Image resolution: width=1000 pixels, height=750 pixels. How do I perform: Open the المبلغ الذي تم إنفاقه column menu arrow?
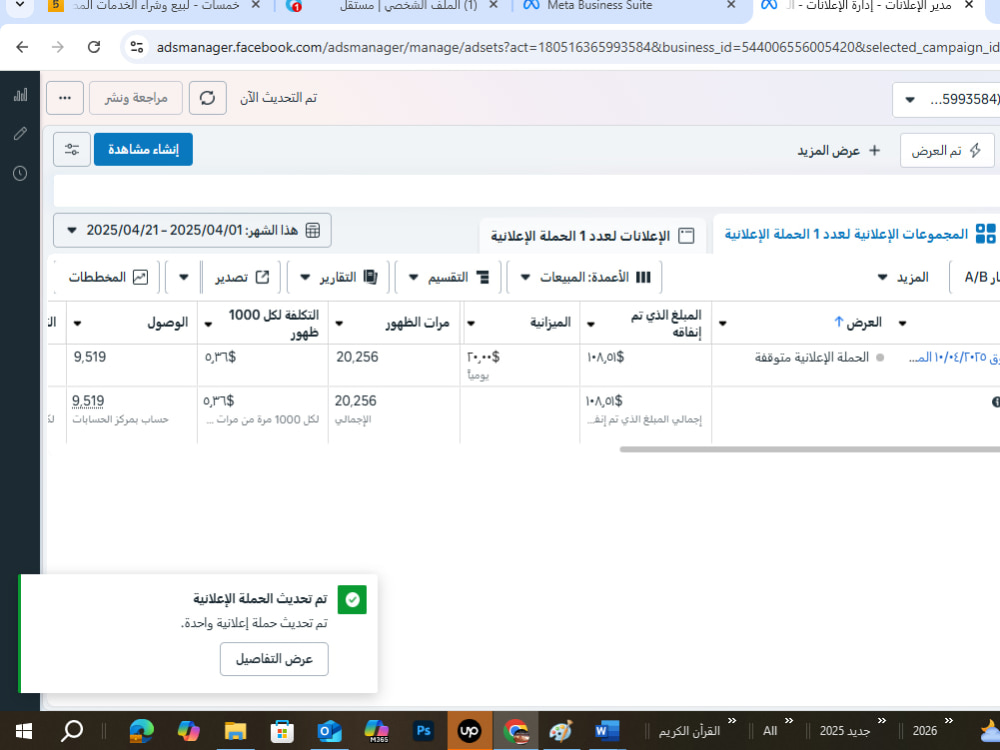pos(591,324)
